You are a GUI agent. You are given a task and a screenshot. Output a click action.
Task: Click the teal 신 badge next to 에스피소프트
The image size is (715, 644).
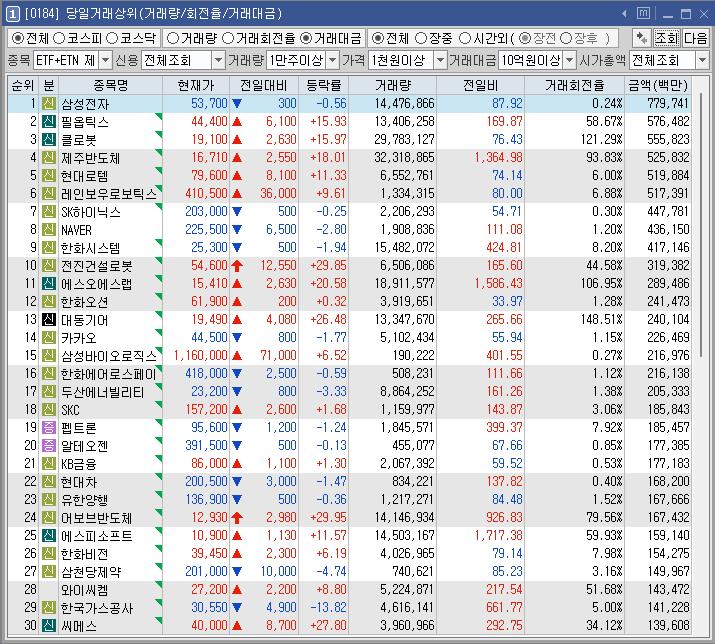pos(49,535)
